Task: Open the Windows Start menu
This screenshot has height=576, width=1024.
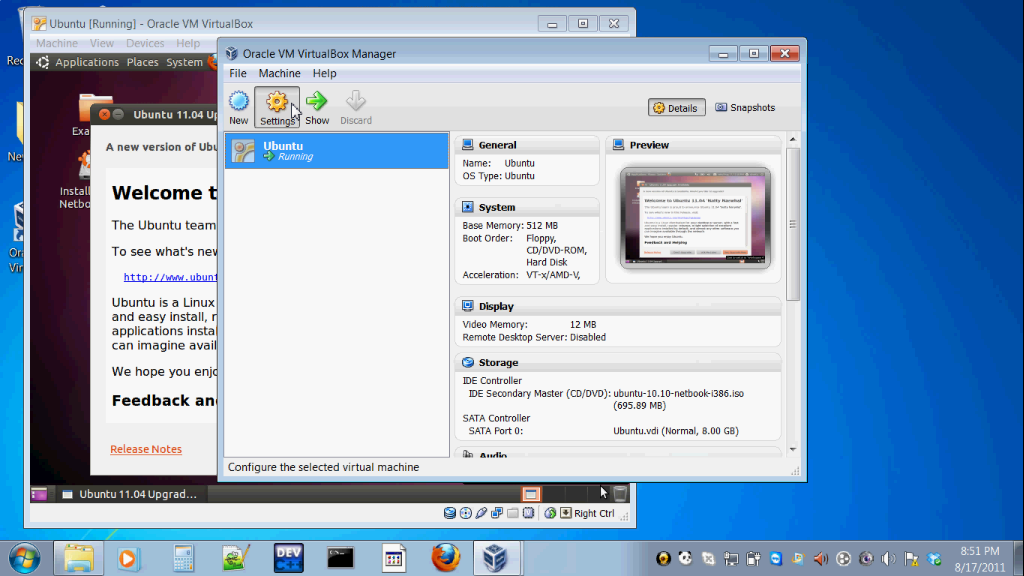Action: pos(25,558)
